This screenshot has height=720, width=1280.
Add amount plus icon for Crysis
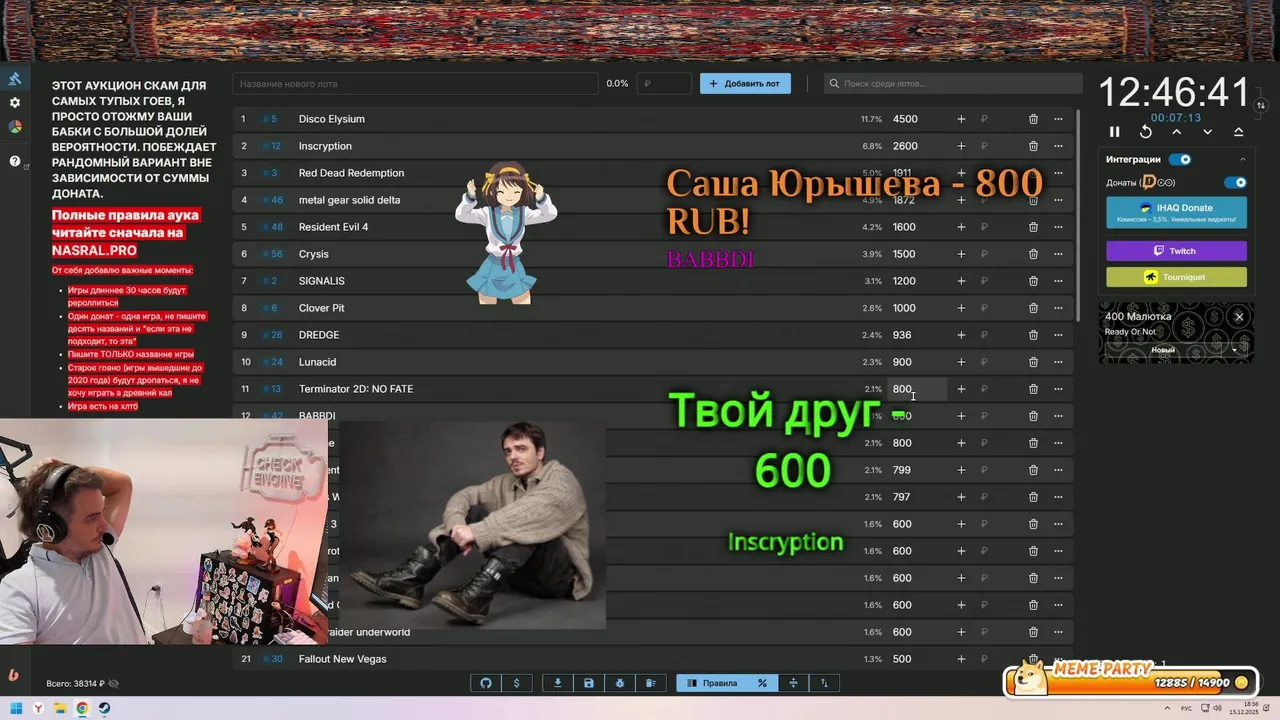coord(961,254)
